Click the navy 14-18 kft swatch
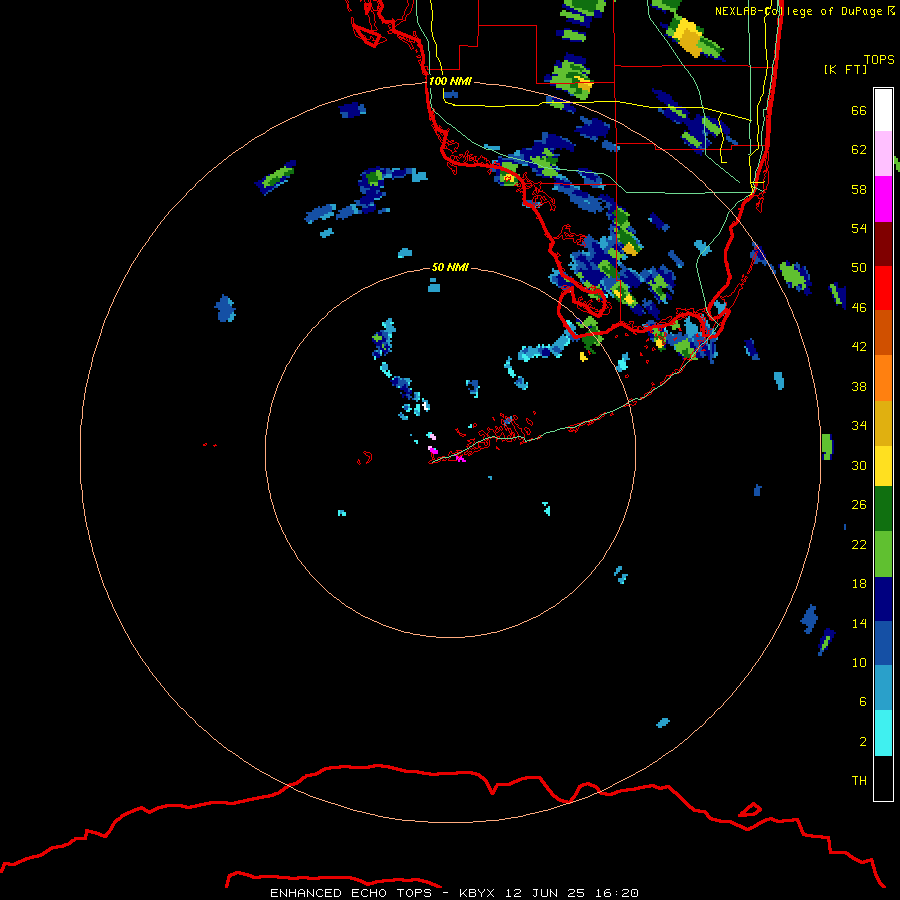 [883, 599]
